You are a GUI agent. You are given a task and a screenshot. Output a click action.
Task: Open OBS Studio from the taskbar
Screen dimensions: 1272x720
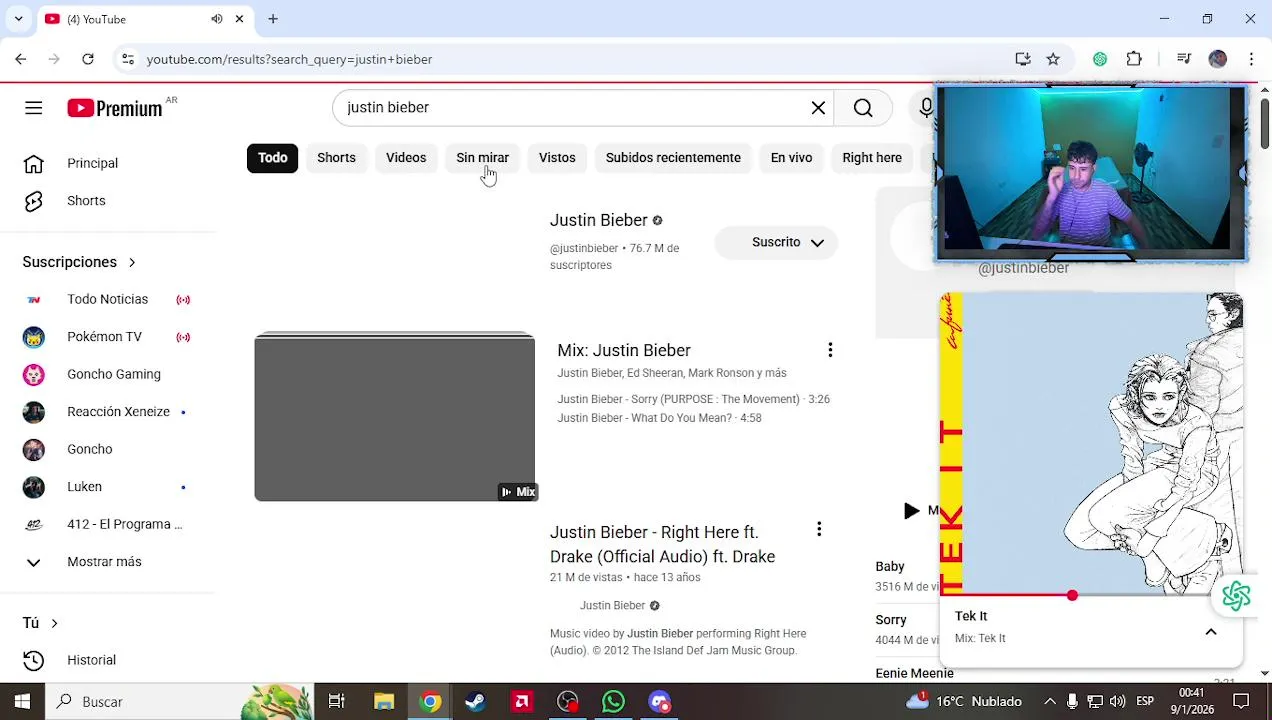(568, 701)
